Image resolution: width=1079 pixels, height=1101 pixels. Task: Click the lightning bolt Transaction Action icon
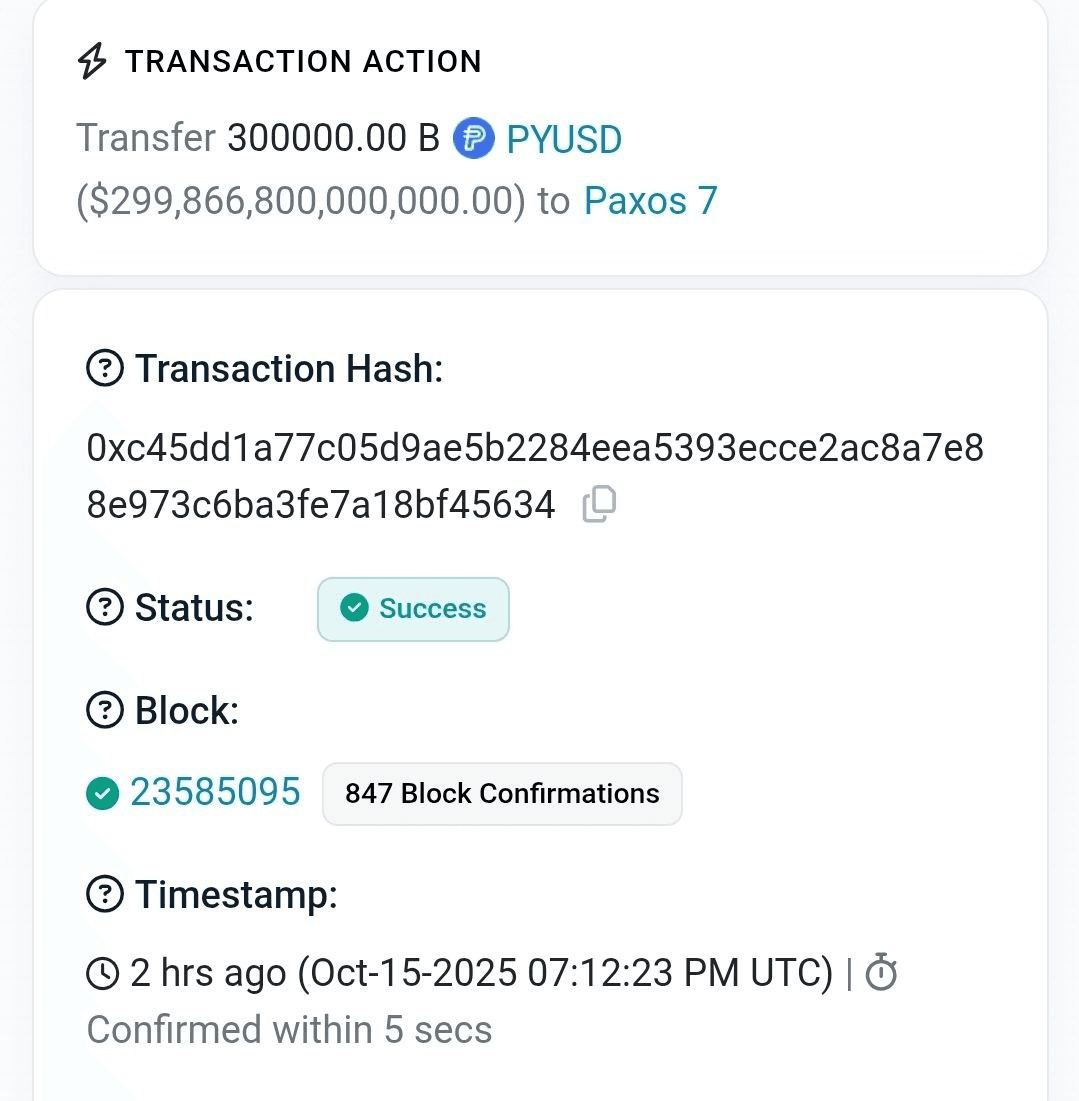click(92, 62)
